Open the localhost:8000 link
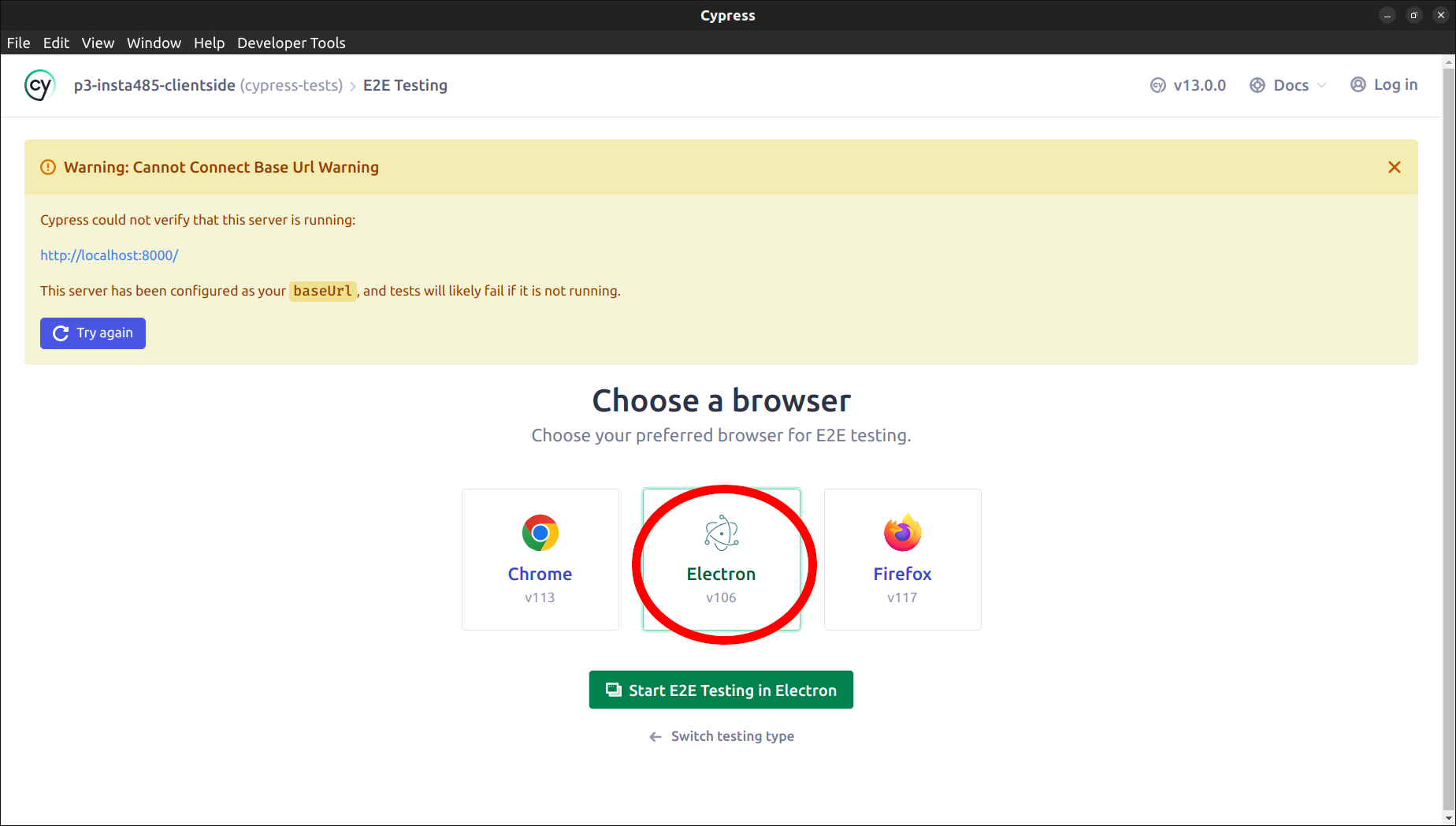Viewport: 1456px width, 826px height. [x=110, y=255]
